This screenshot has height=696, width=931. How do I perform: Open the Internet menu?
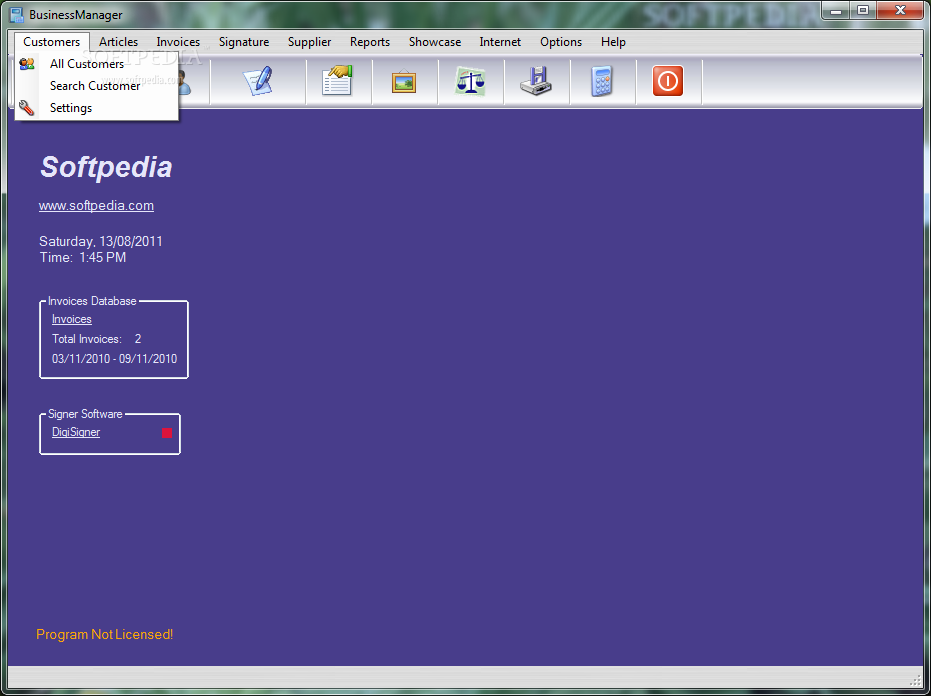pyautogui.click(x=500, y=42)
